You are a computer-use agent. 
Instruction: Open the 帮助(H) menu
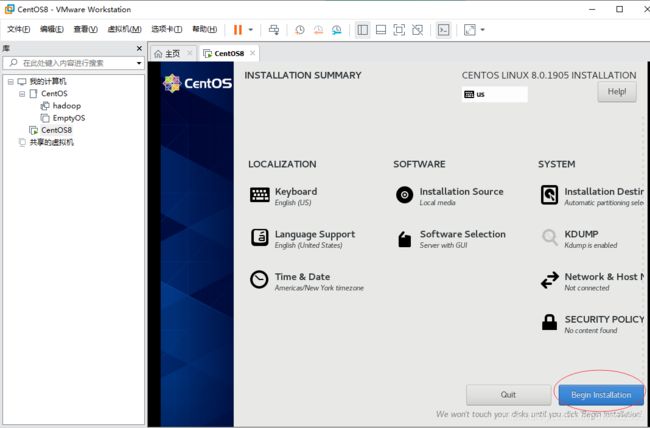point(204,29)
